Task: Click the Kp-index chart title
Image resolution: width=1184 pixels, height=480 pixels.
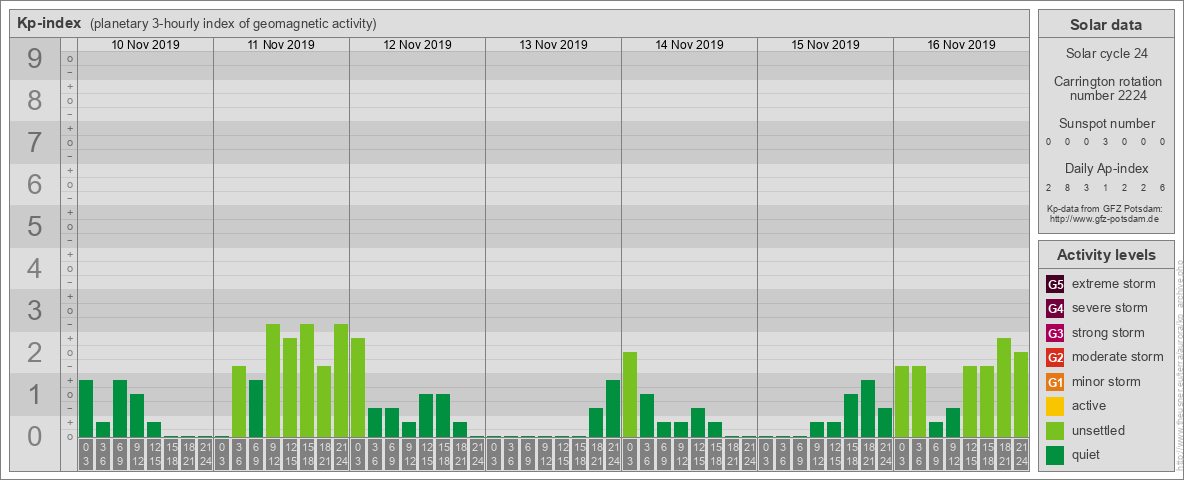Action: coord(49,23)
